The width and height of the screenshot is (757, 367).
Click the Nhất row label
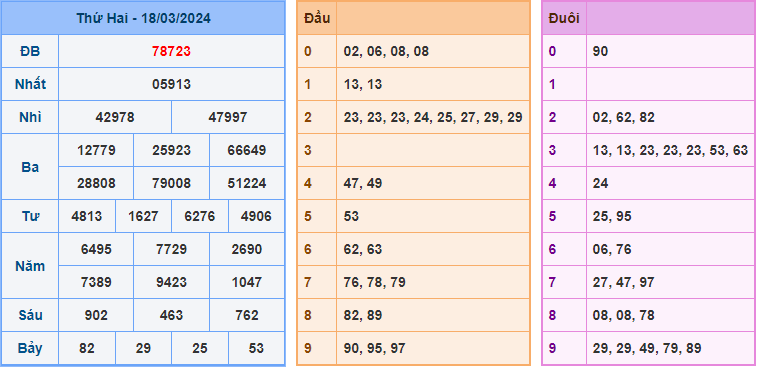tap(30, 85)
